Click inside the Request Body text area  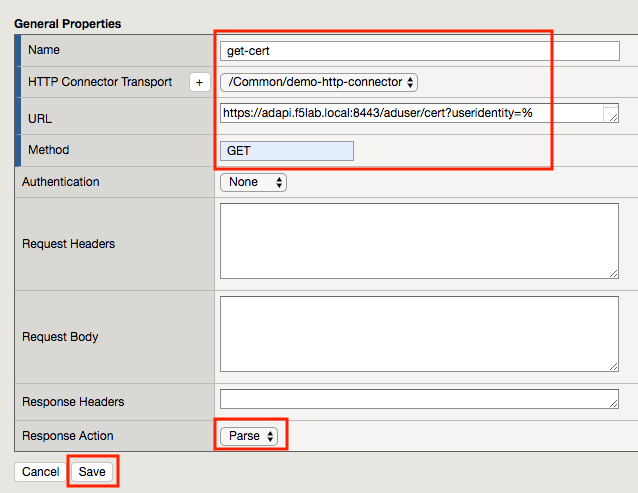(419, 334)
